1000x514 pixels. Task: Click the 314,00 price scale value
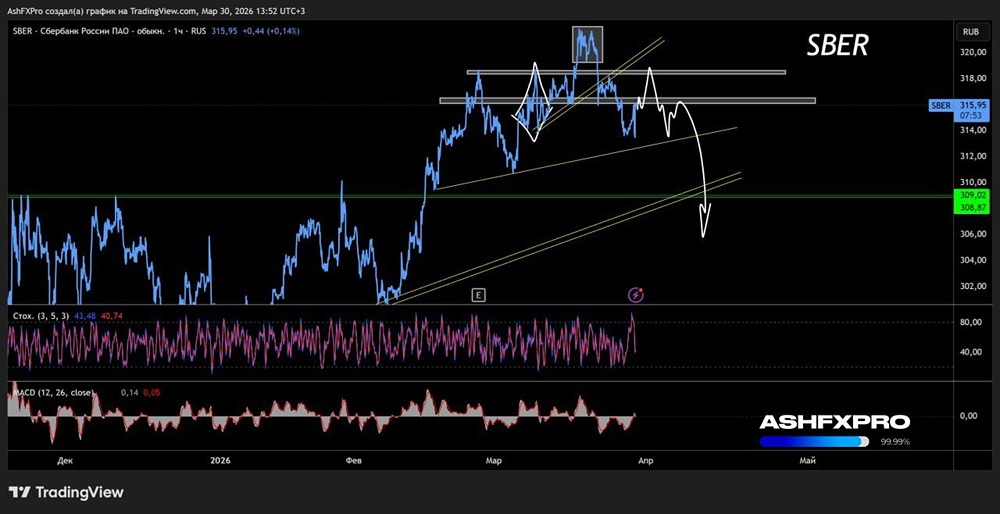[x=972, y=130]
